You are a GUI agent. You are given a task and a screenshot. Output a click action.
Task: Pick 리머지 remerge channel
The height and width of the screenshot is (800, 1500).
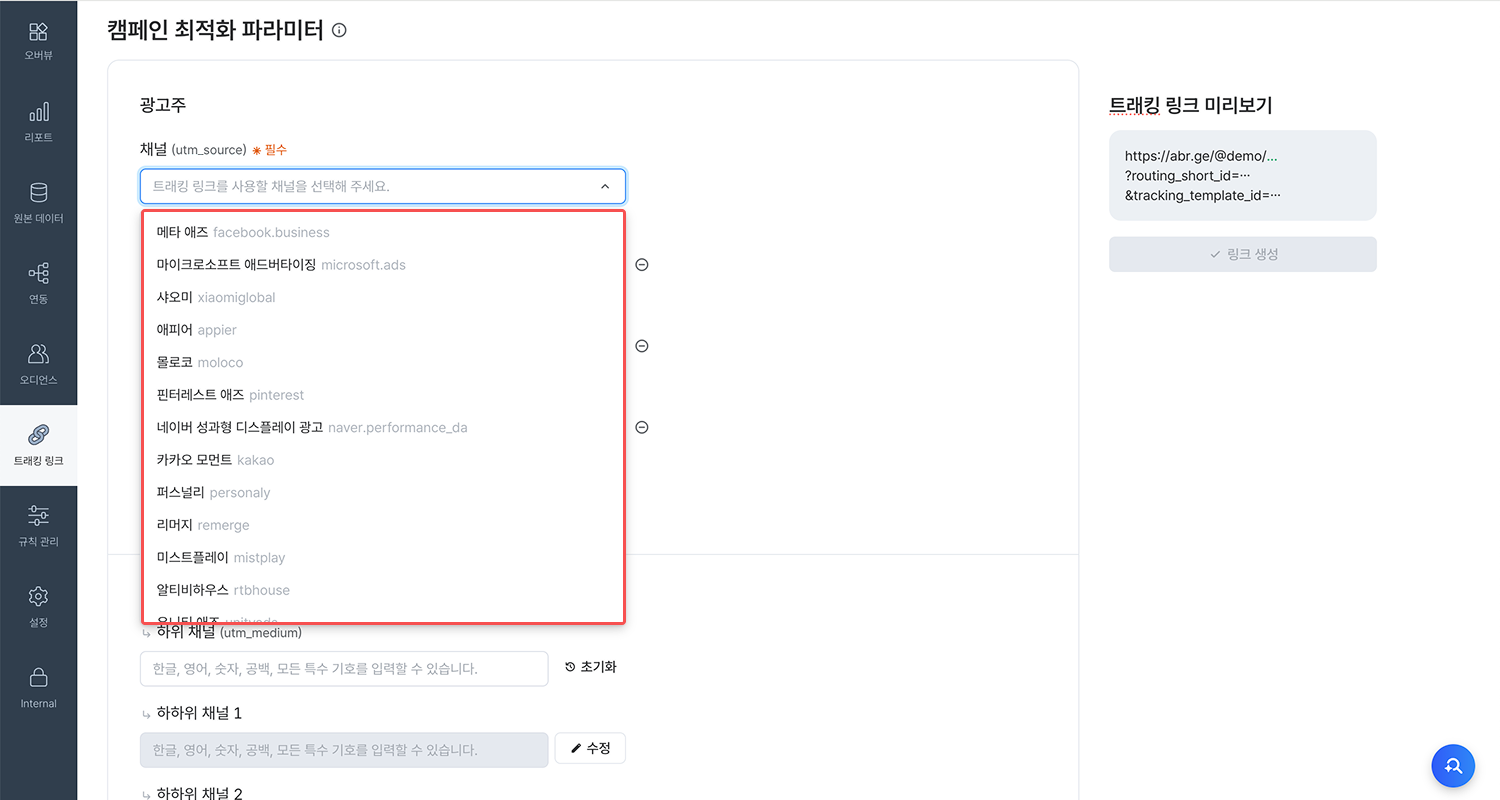383,525
